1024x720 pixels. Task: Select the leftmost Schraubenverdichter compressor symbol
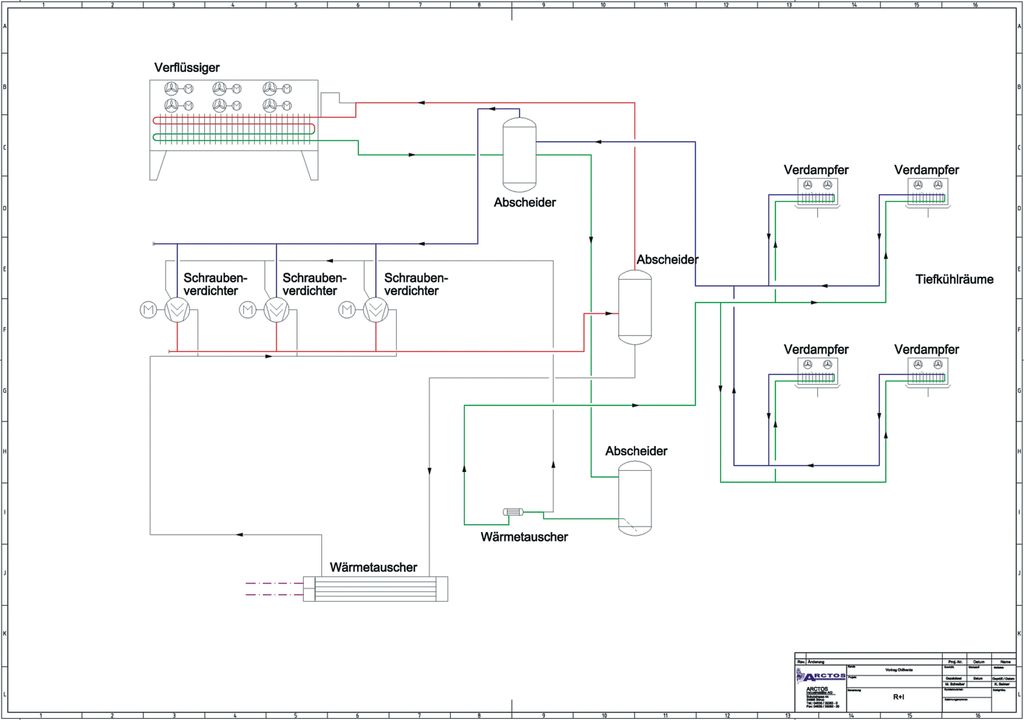click(x=177, y=310)
